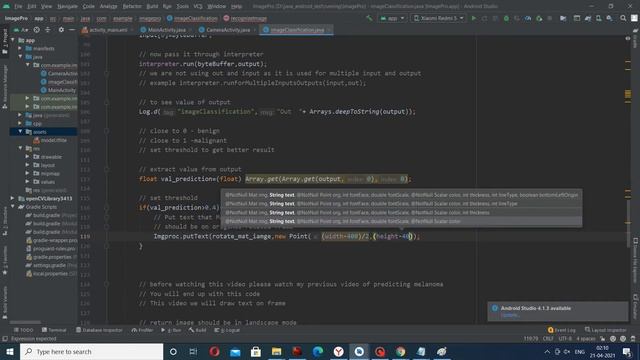640x360 pixels.
Task: Open Cortana circle icon on the taskbar
Action: coord(173,351)
